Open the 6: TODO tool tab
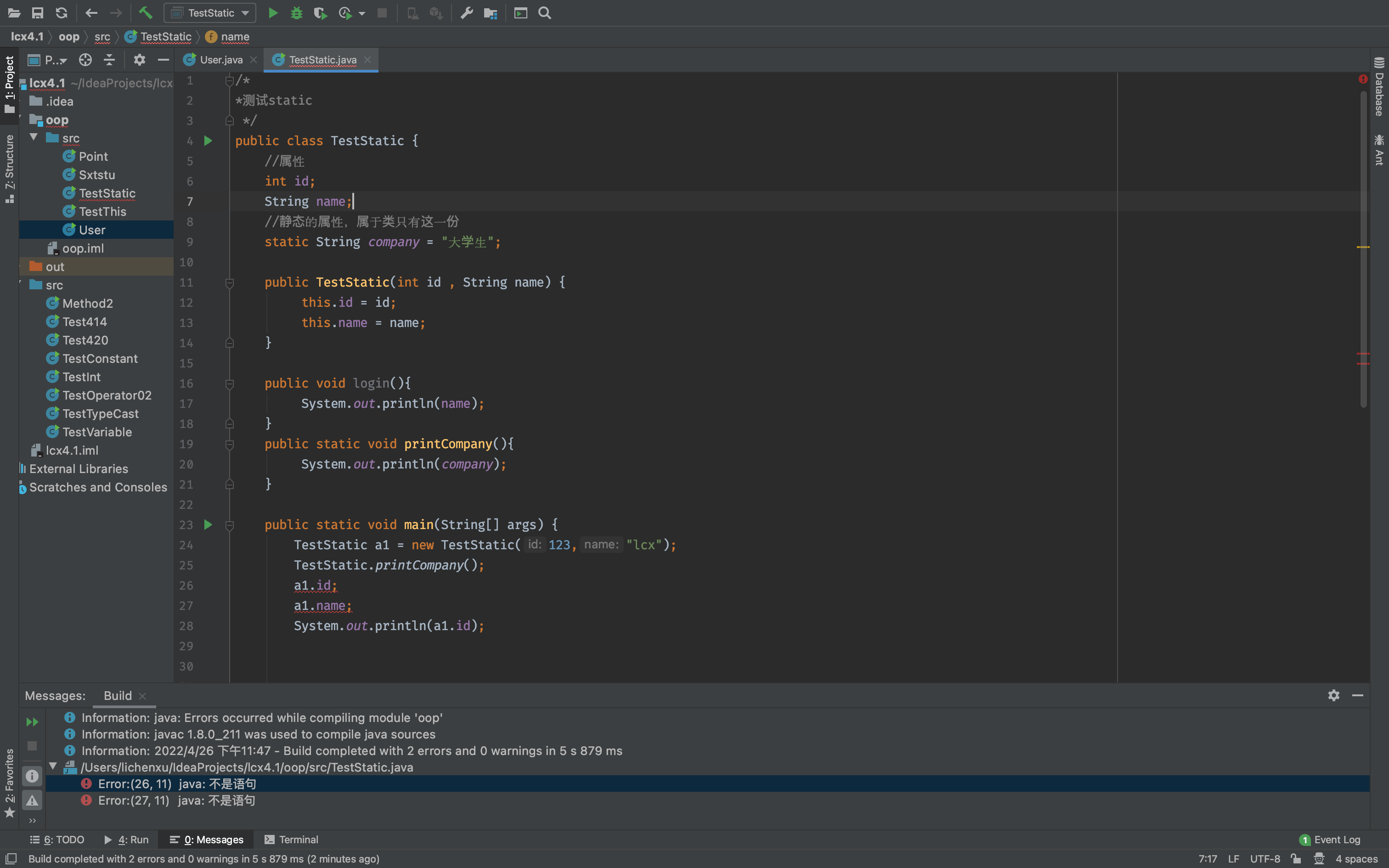The height and width of the screenshot is (868, 1389). 57,840
